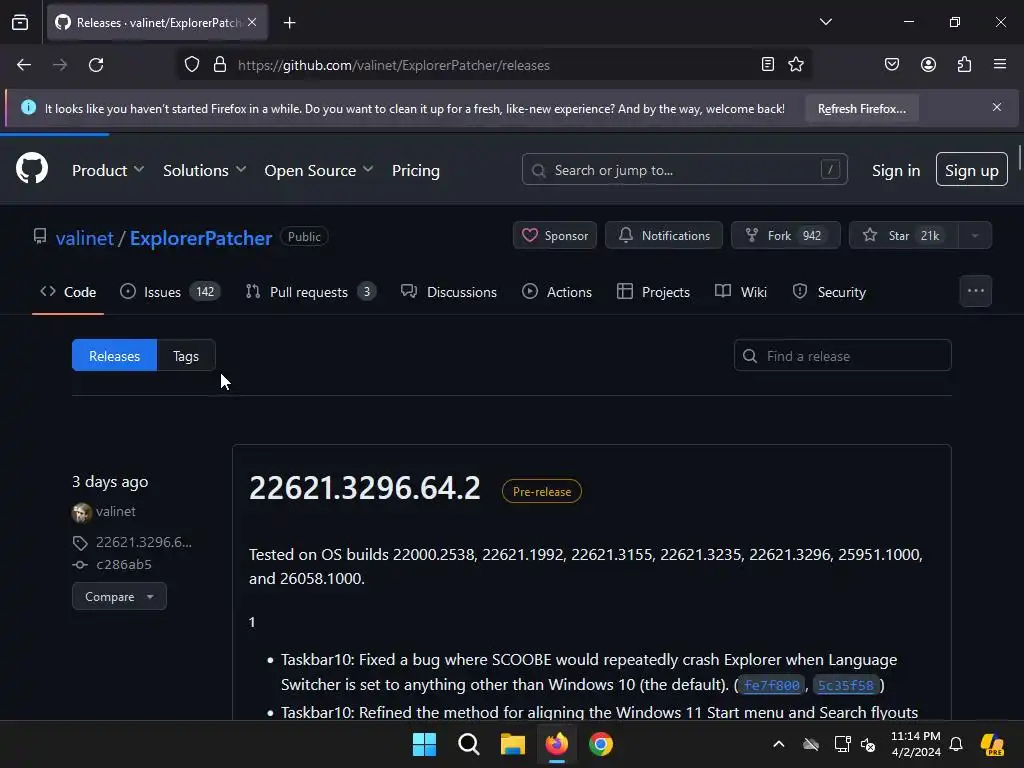
Task: Open the Projects tab
Action: click(x=653, y=292)
